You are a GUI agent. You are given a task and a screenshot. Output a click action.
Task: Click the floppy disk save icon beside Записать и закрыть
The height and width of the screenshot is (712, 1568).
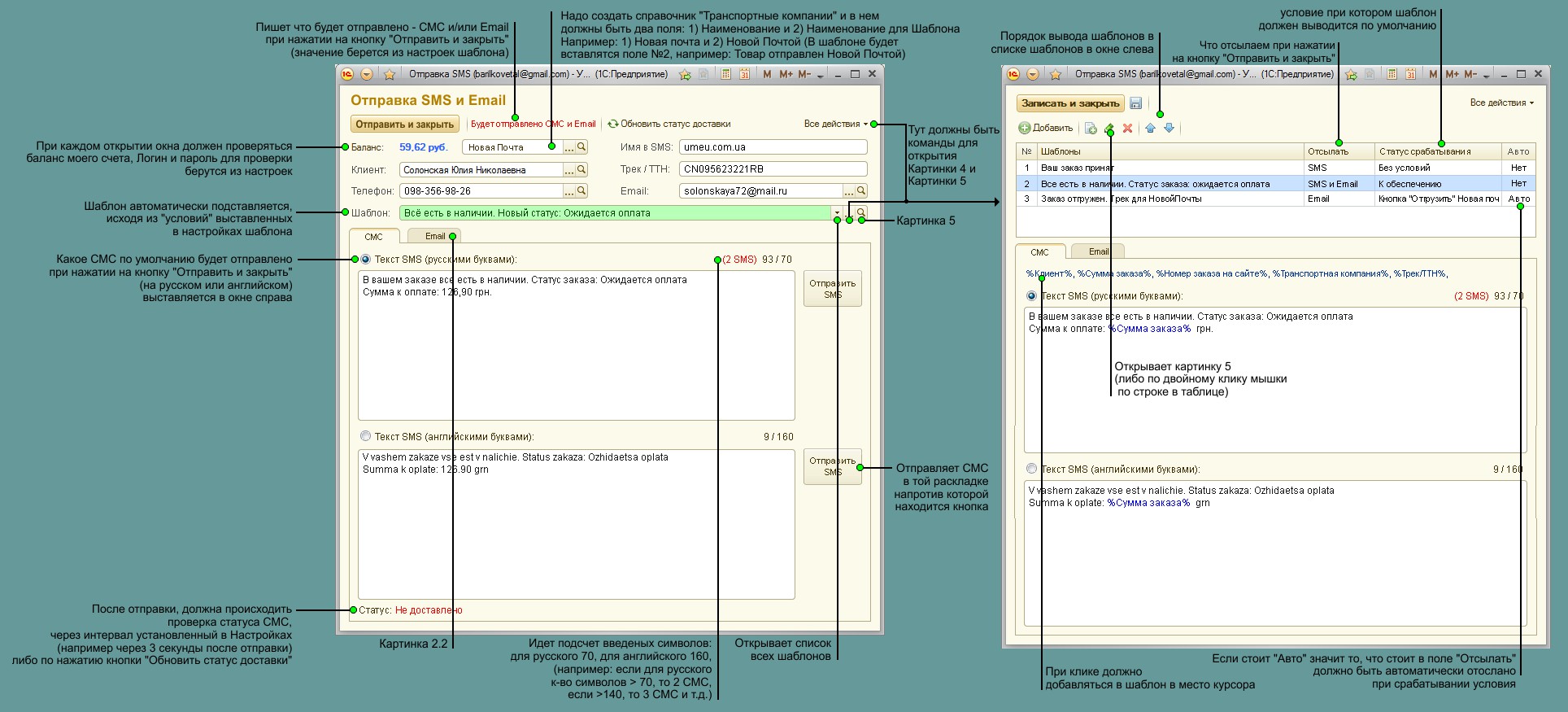coord(1136,103)
